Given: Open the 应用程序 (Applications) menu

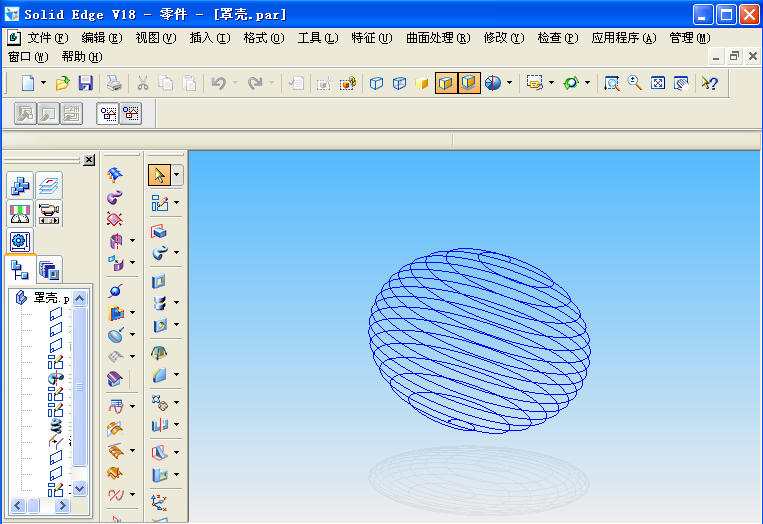Looking at the screenshot, I should click(x=624, y=38).
